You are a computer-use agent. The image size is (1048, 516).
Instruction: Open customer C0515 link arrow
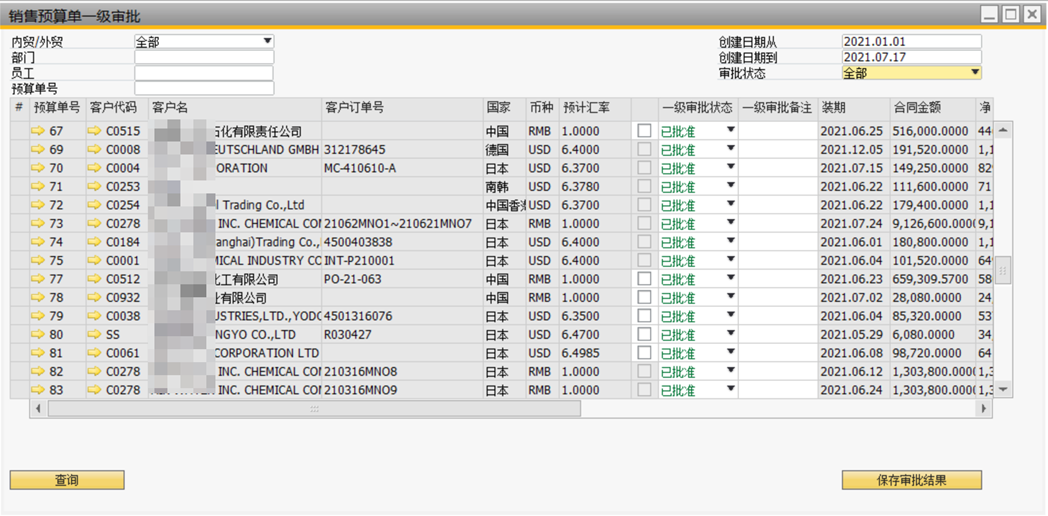pyautogui.click(x=96, y=131)
